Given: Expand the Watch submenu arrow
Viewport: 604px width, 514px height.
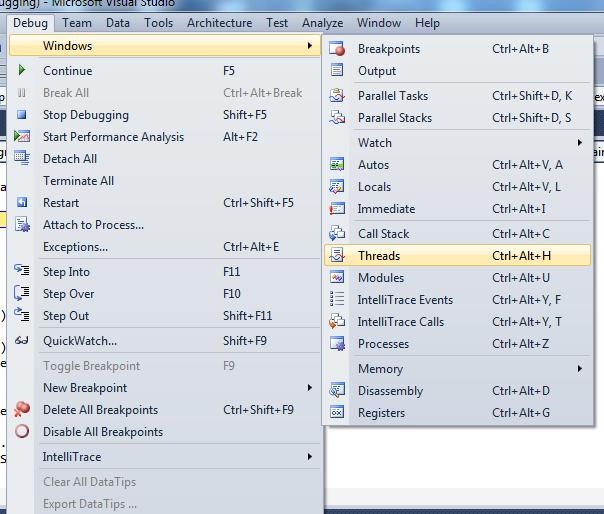Looking at the screenshot, I should (580, 143).
